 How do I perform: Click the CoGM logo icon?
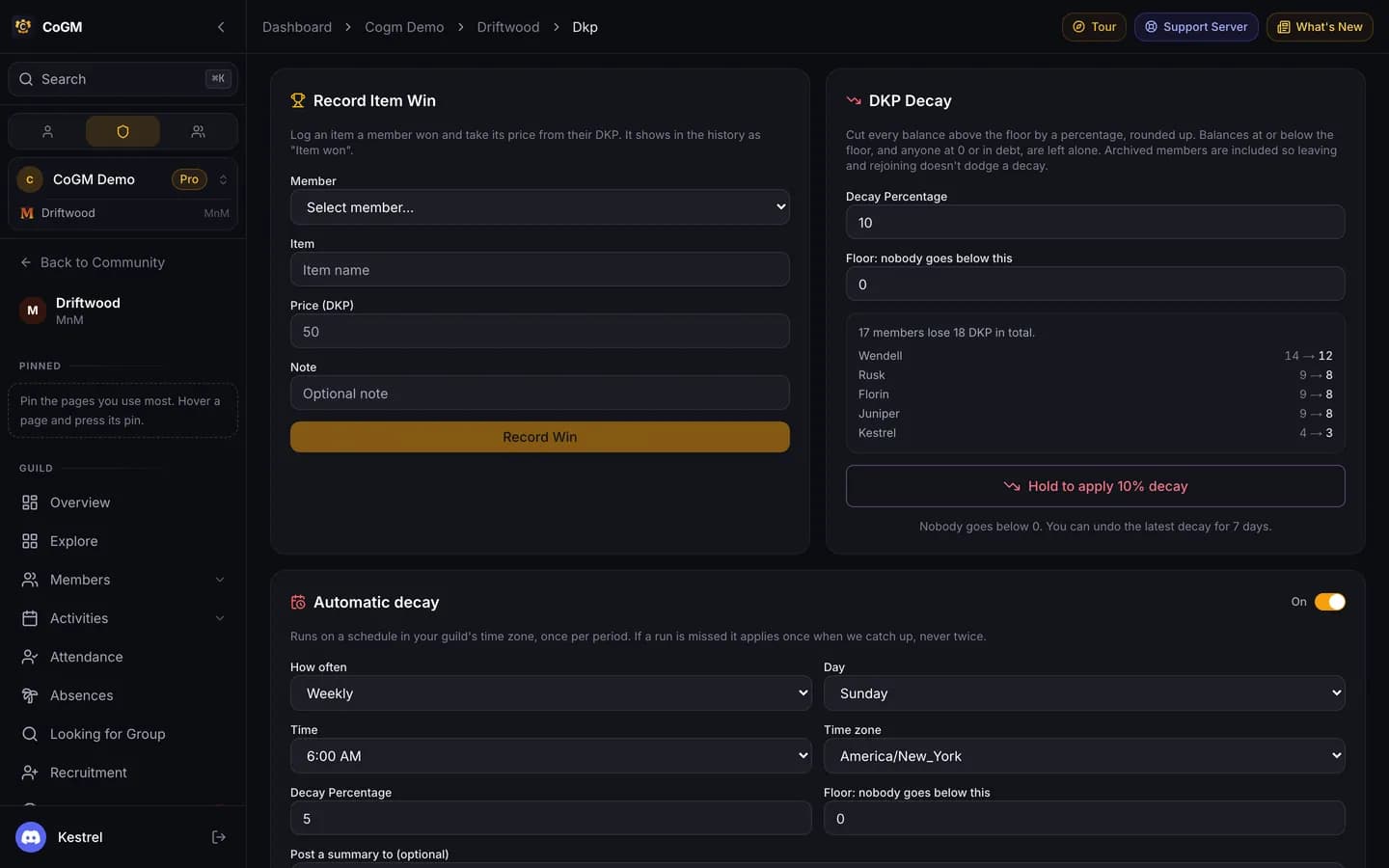point(23,27)
